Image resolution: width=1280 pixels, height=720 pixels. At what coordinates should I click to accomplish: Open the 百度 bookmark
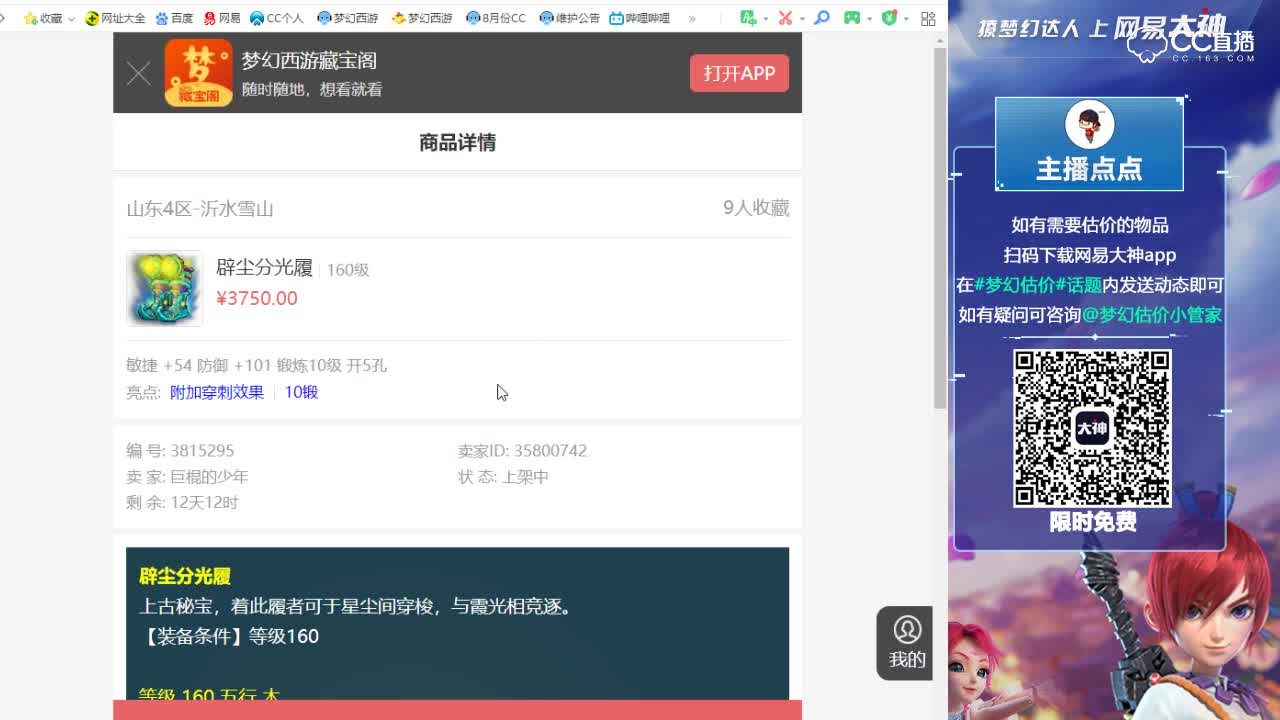point(174,18)
